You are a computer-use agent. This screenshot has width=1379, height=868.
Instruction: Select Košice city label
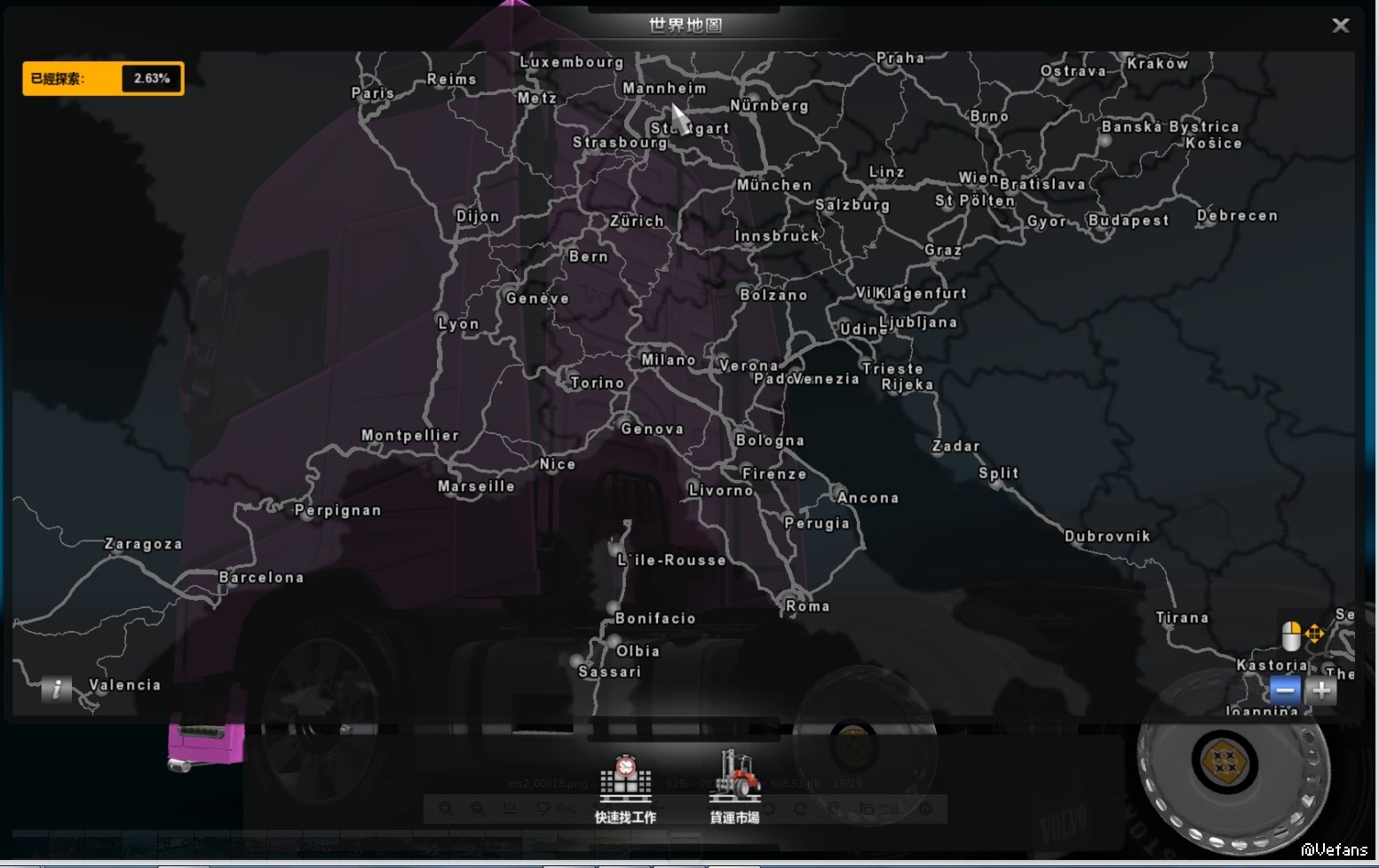[1214, 144]
